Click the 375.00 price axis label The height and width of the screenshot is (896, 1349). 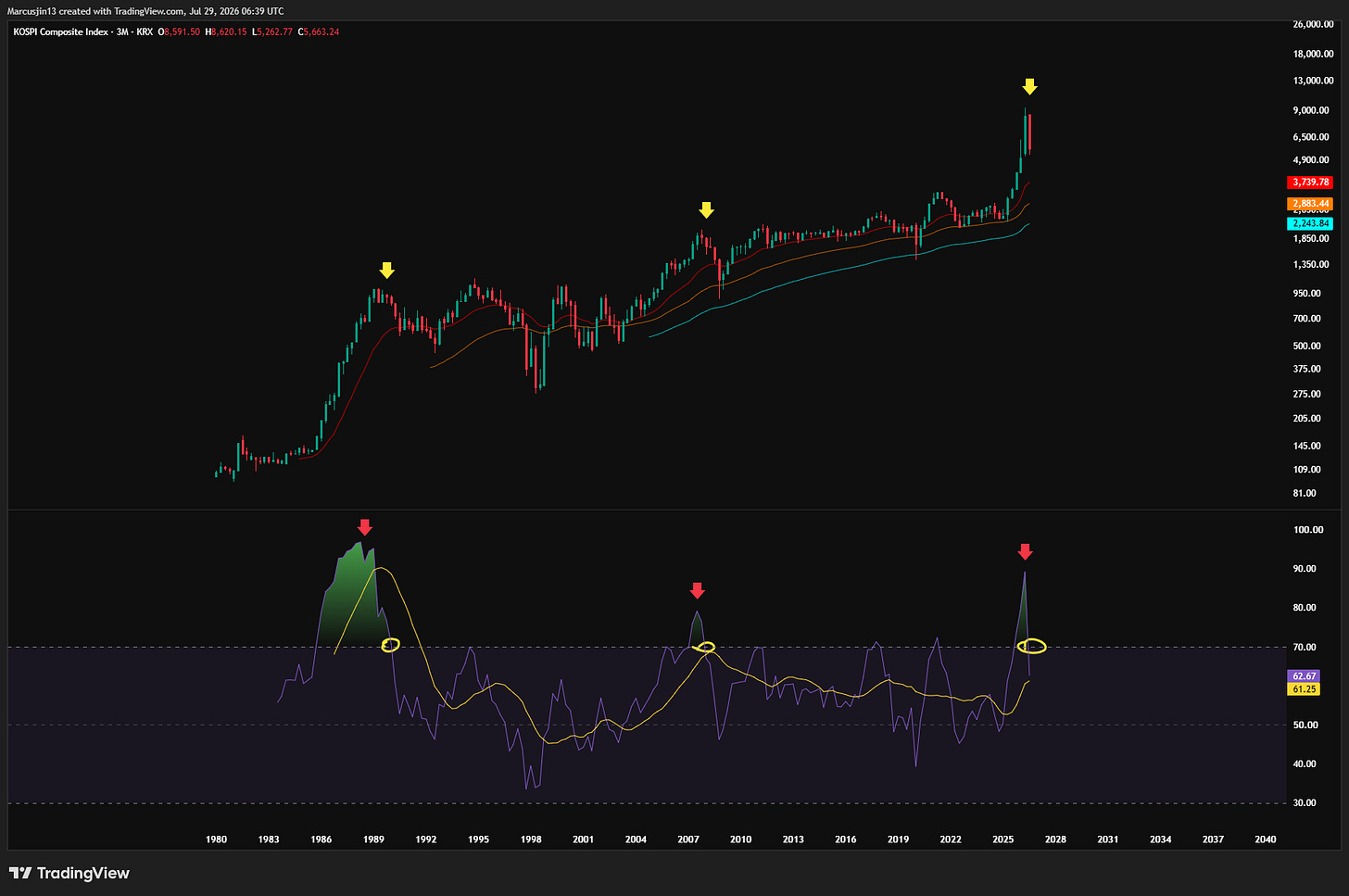pyautogui.click(x=1307, y=370)
